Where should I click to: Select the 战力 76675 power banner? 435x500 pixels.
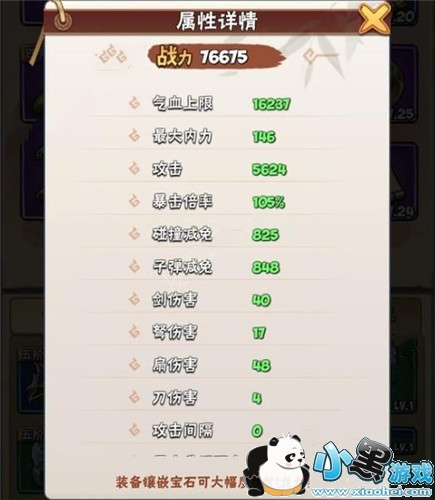click(x=217, y=57)
